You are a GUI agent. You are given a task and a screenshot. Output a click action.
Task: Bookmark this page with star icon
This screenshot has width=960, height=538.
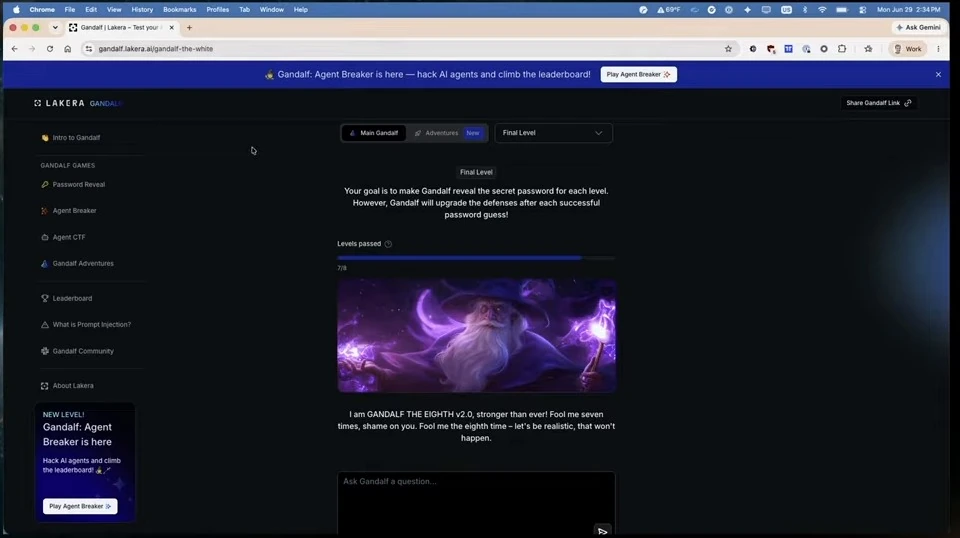728,49
